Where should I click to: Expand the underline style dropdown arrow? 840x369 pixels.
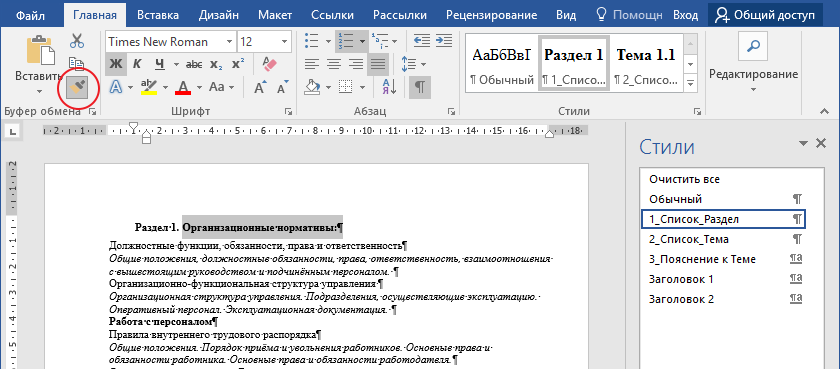point(176,64)
